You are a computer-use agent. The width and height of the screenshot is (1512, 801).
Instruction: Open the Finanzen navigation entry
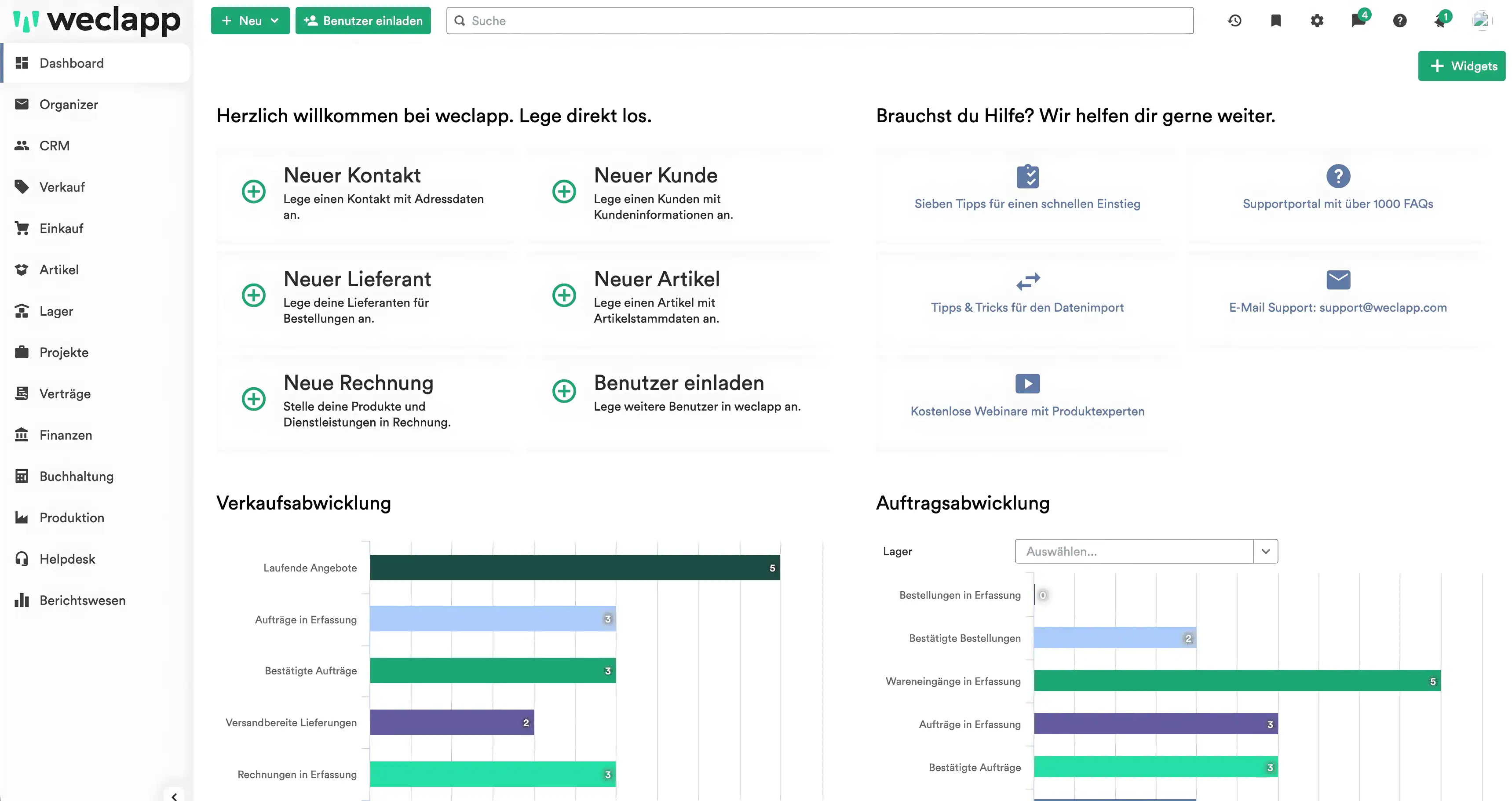[65, 435]
